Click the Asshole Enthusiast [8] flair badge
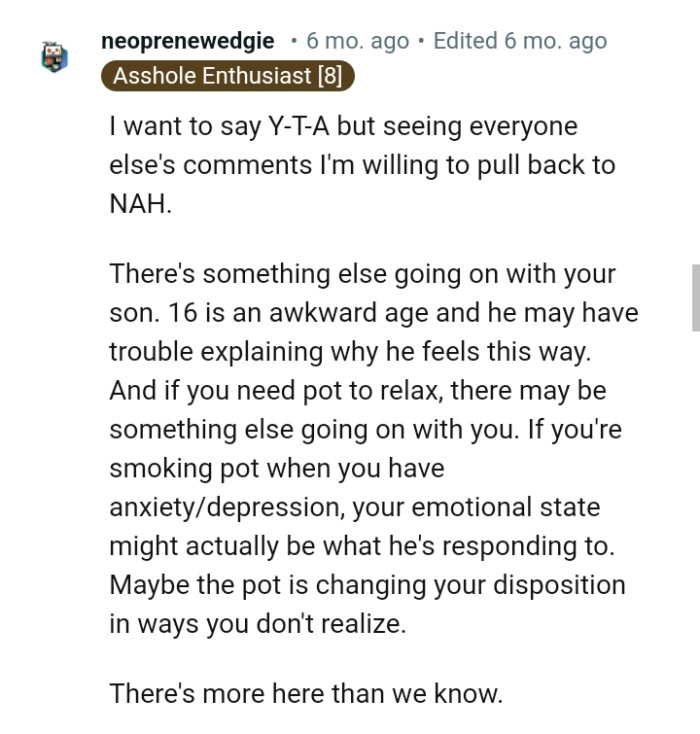 click(228, 75)
